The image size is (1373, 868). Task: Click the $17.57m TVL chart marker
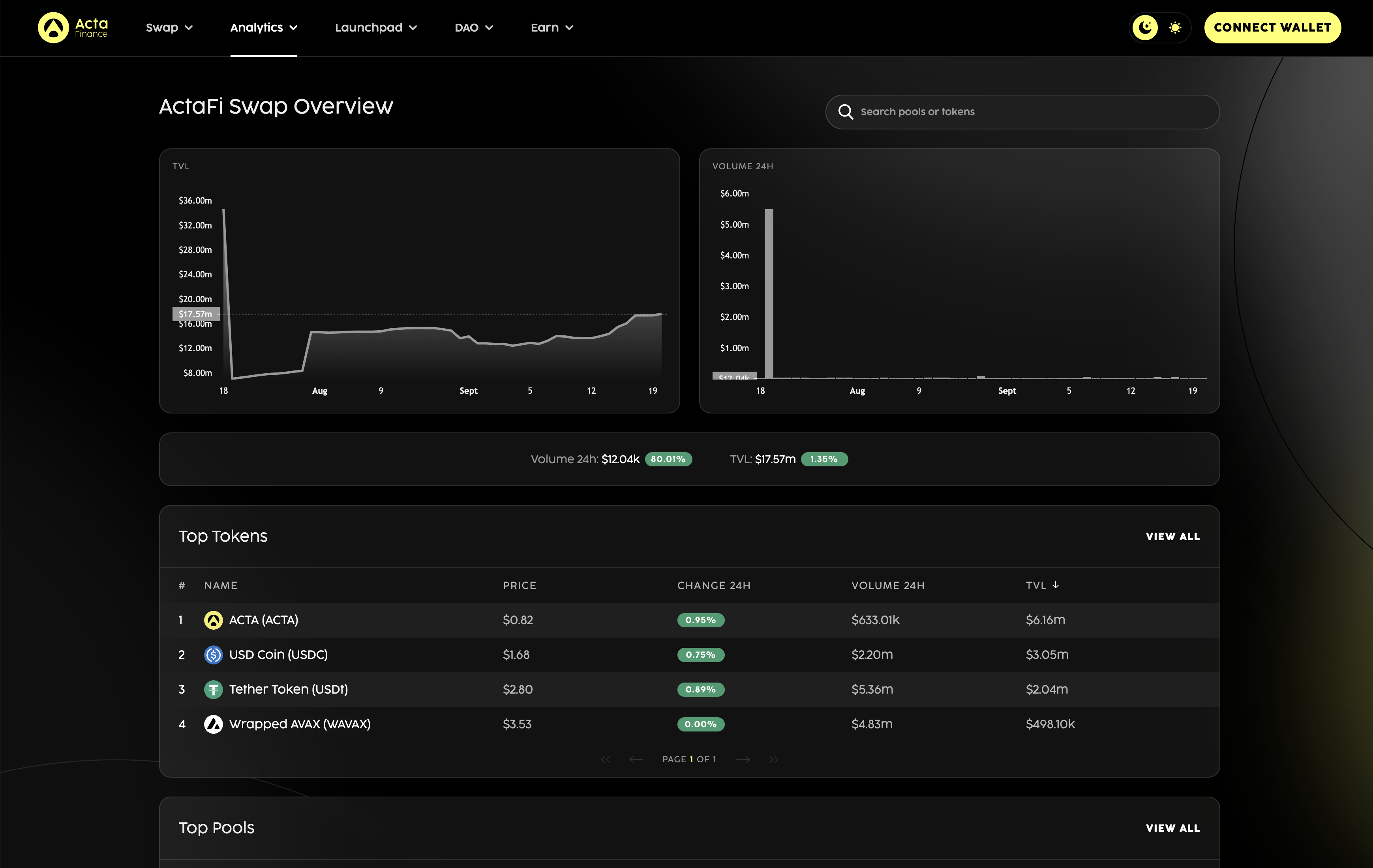tap(195, 314)
